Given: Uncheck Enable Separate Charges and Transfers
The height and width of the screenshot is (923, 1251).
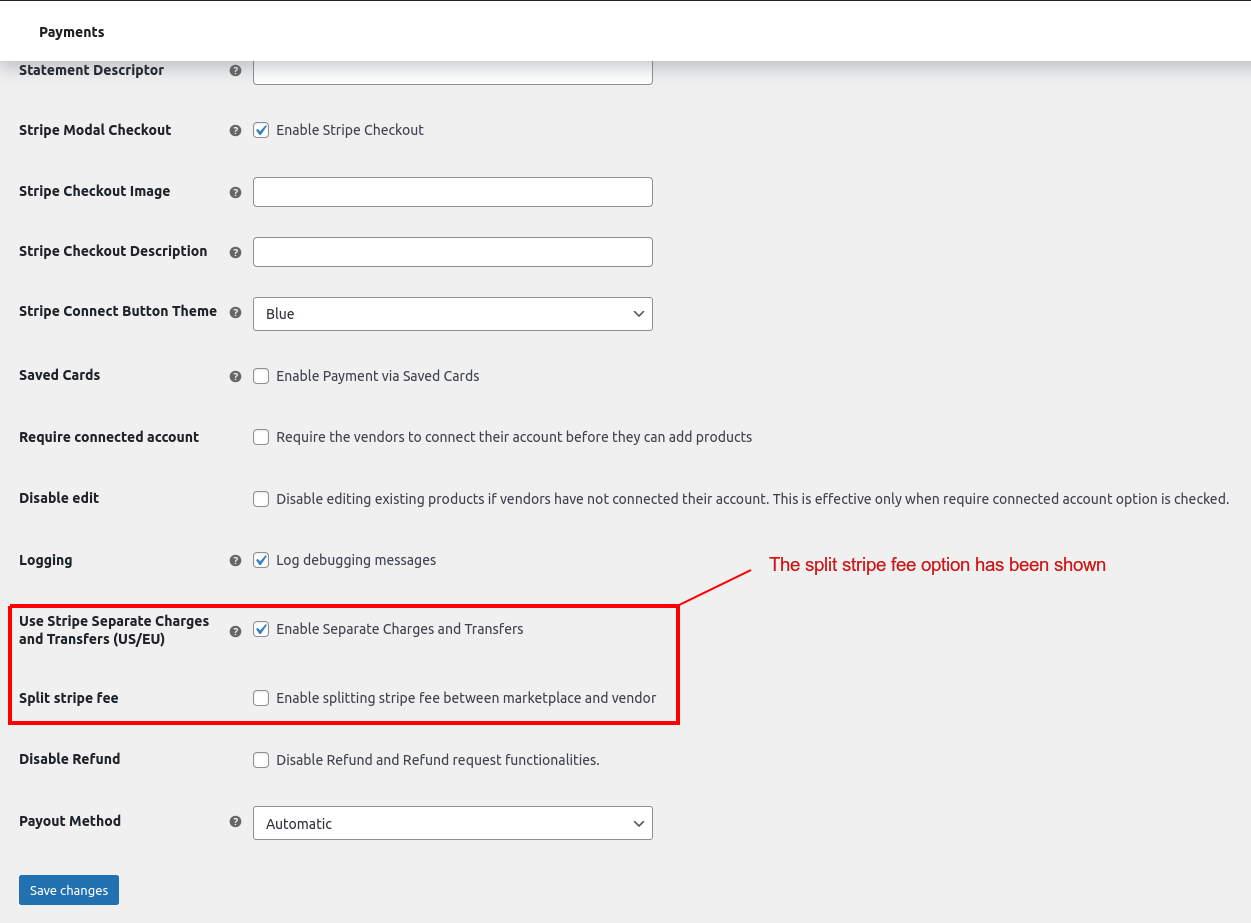Looking at the screenshot, I should pos(261,629).
